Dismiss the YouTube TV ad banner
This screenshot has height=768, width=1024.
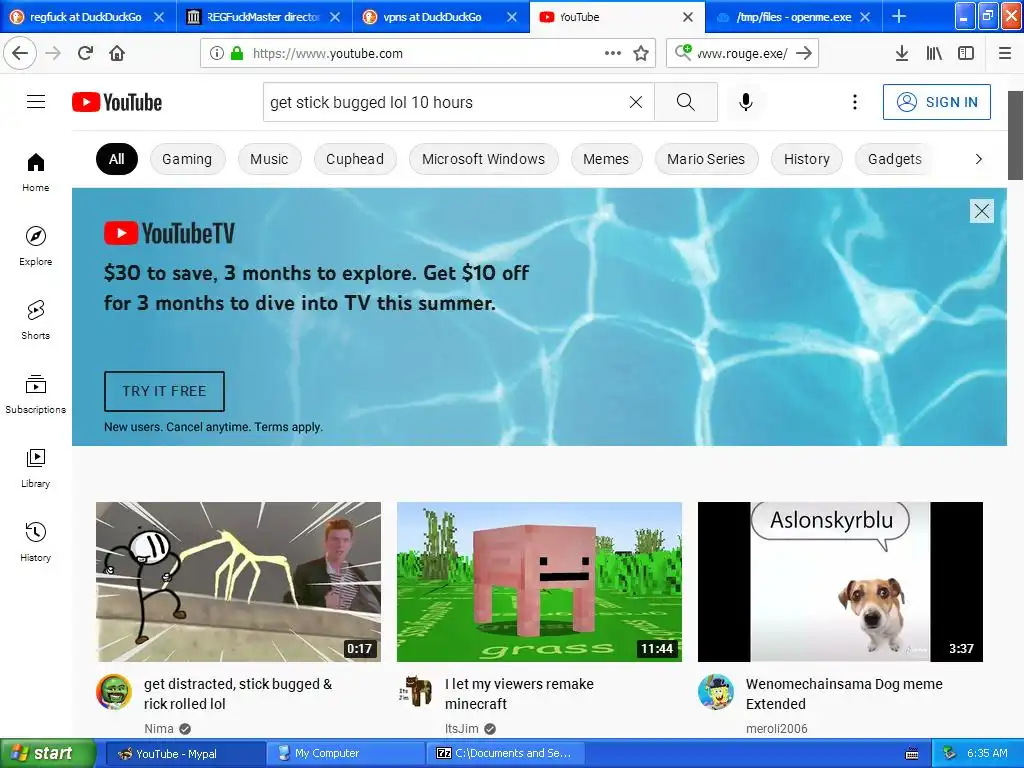pyautogui.click(x=982, y=211)
